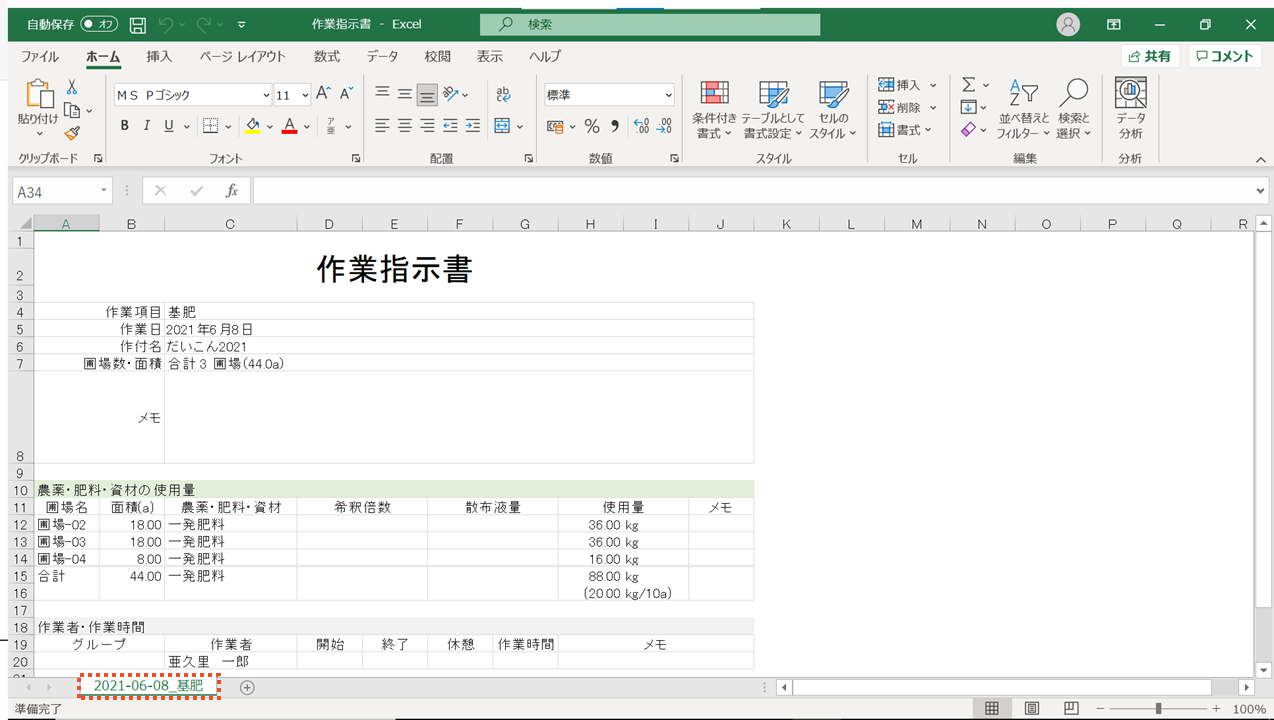Open the number format dropdown
Viewport: 1274px width, 720px height.
tap(668, 95)
